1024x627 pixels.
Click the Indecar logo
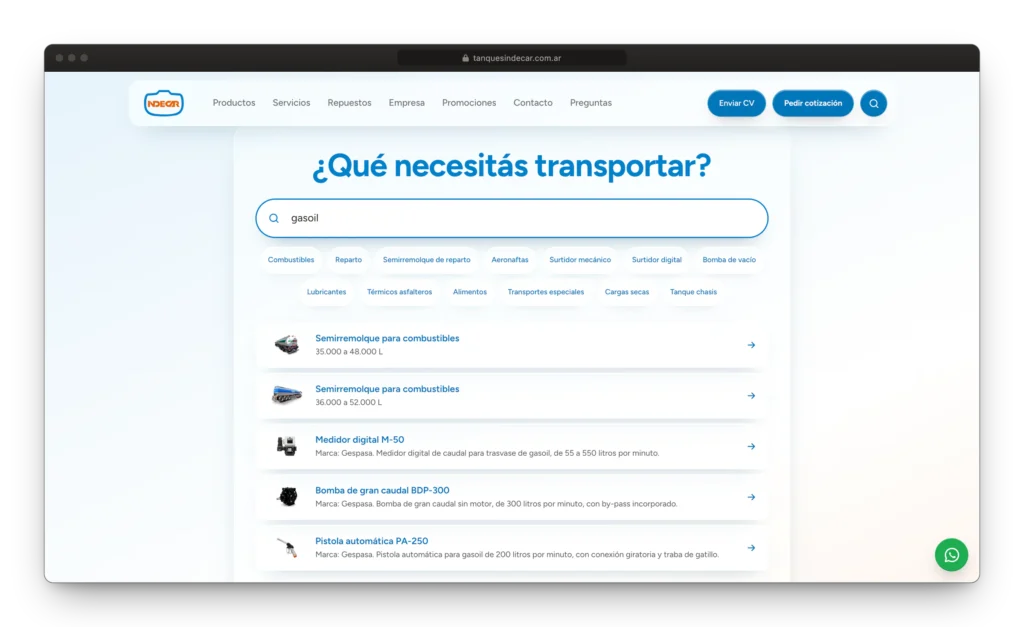pyautogui.click(x=164, y=103)
